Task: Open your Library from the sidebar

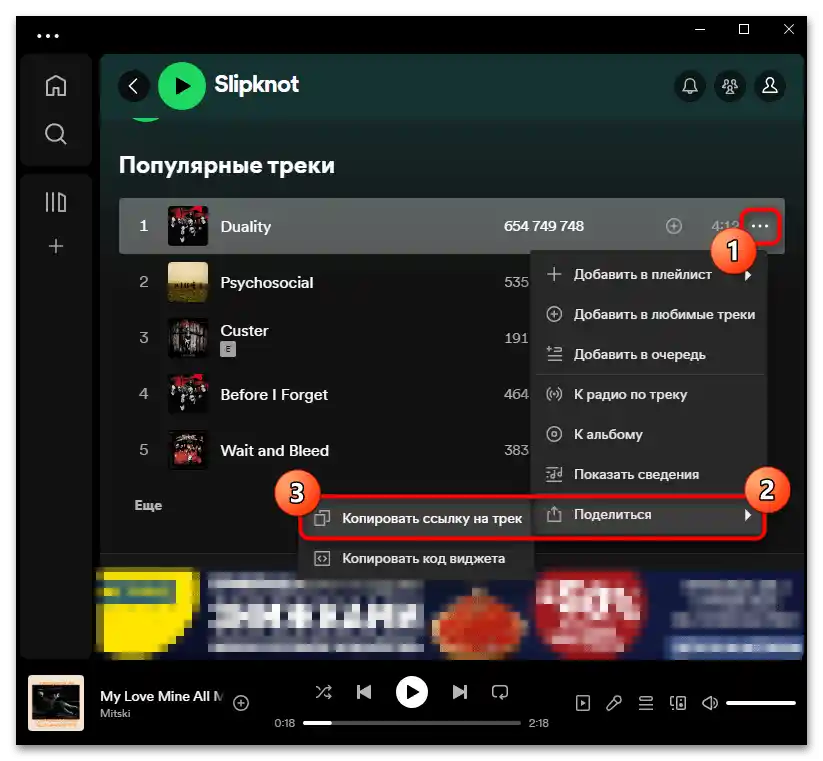Action: (x=56, y=201)
